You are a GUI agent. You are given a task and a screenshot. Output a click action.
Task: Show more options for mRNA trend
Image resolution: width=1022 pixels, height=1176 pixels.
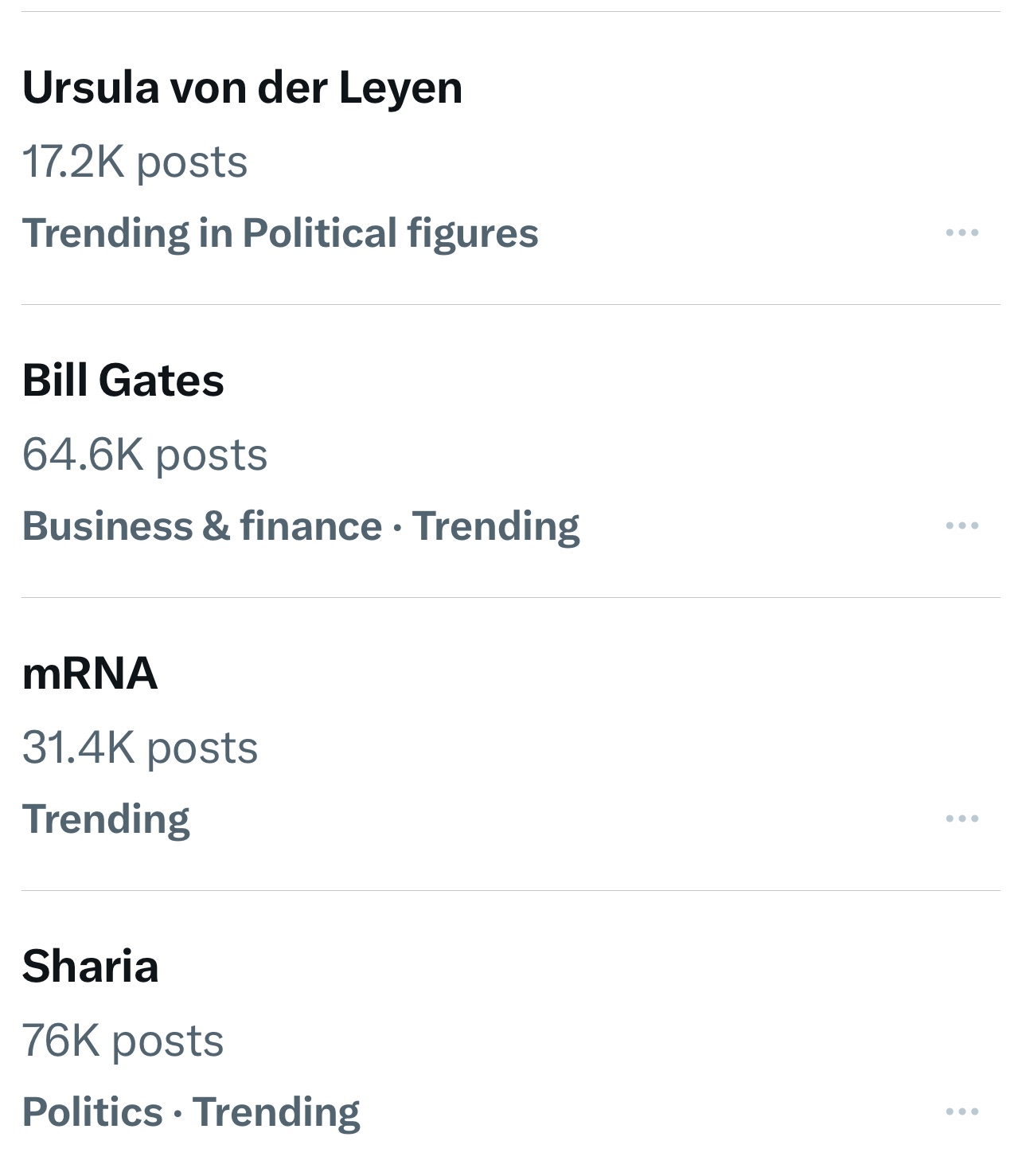click(962, 819)
